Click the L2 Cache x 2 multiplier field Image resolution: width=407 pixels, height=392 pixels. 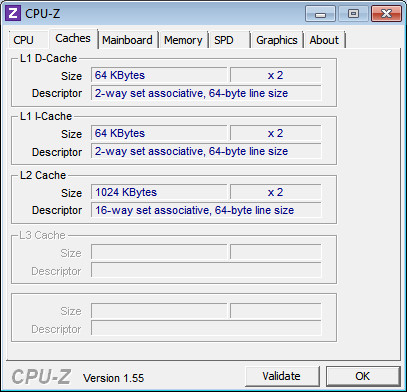276,192
